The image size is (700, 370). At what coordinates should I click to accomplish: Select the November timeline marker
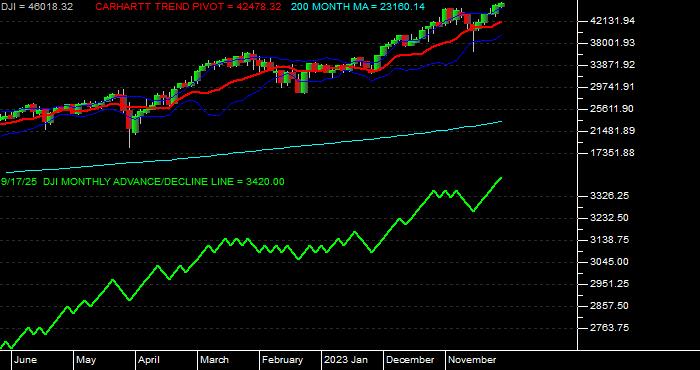(472, 360)
